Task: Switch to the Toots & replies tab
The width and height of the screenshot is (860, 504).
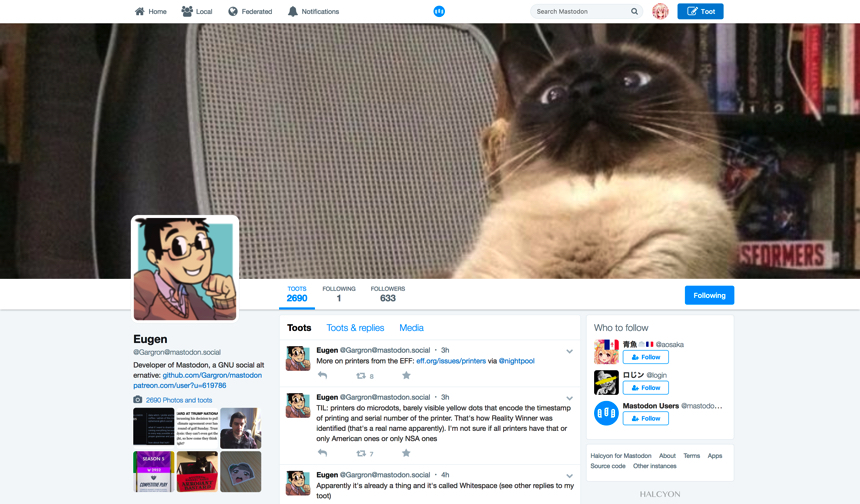Action: [x=355, y=328]
